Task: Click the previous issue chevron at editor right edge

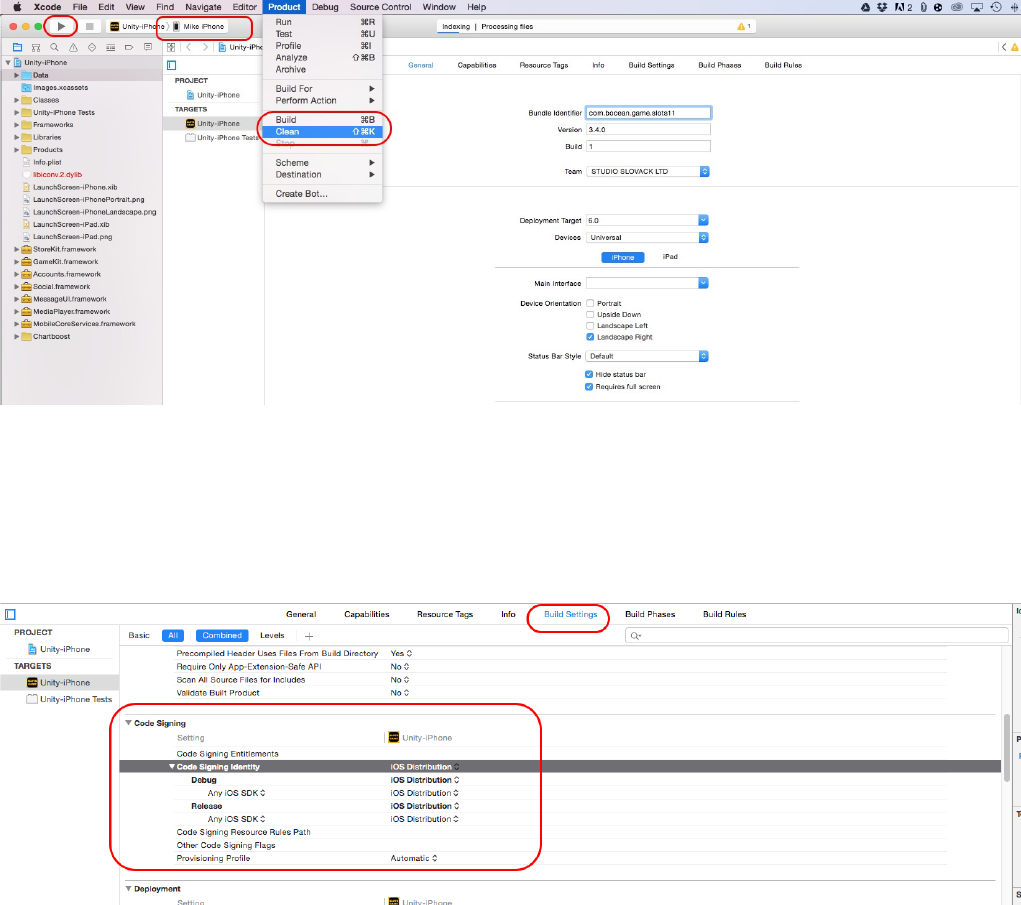Action: point(1003,47)
